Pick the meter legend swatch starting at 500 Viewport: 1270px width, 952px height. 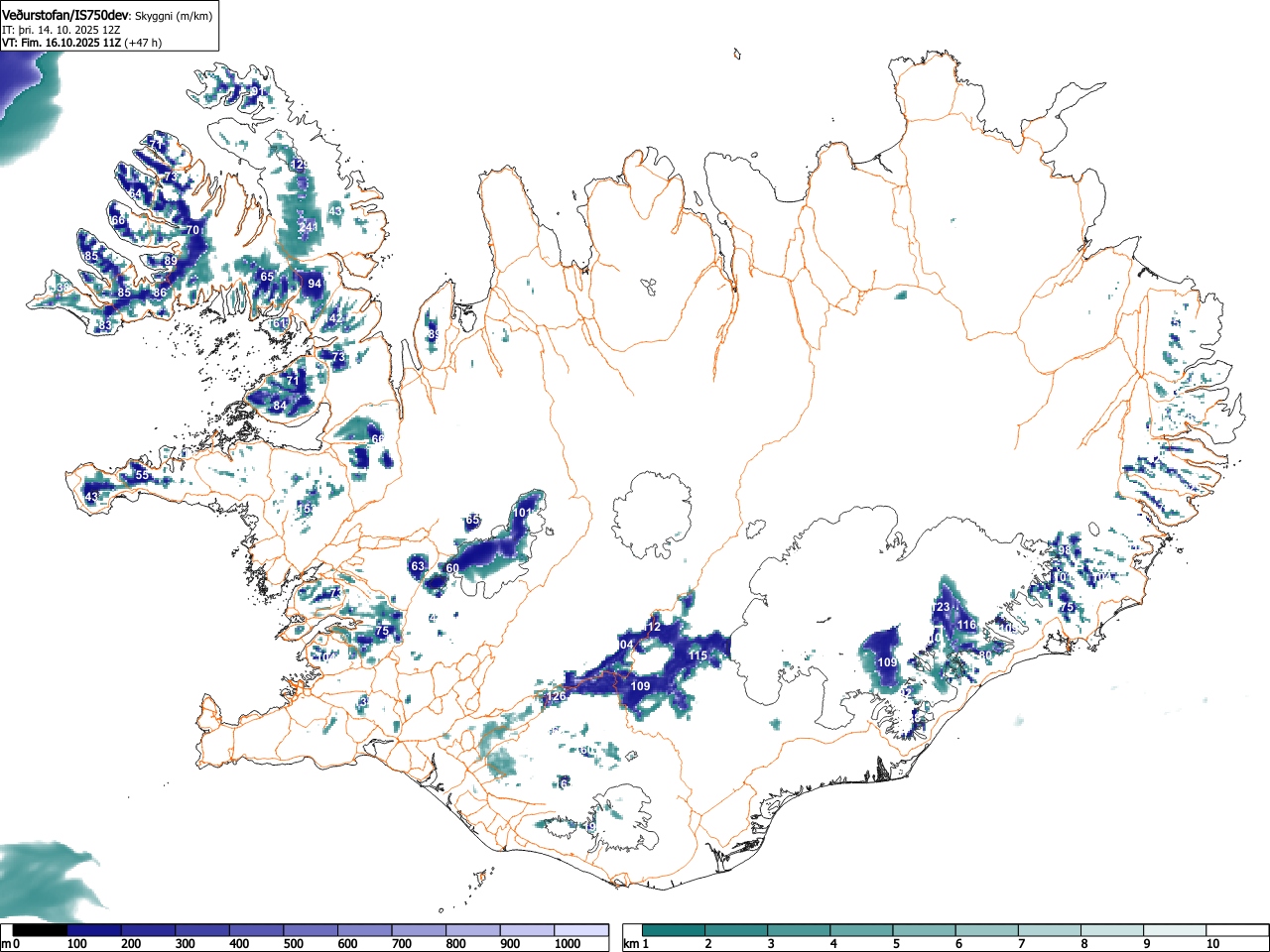point(311,930)
